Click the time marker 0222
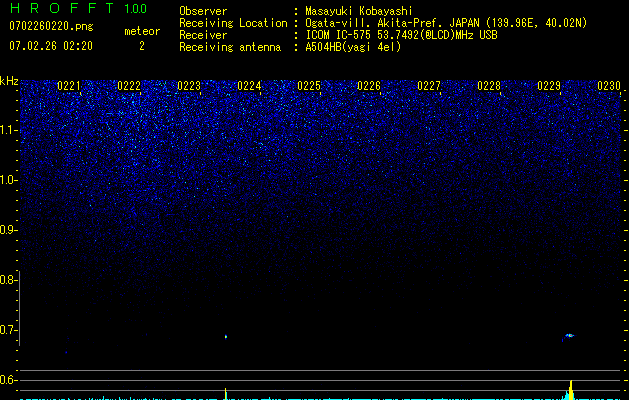 [129, 86]
